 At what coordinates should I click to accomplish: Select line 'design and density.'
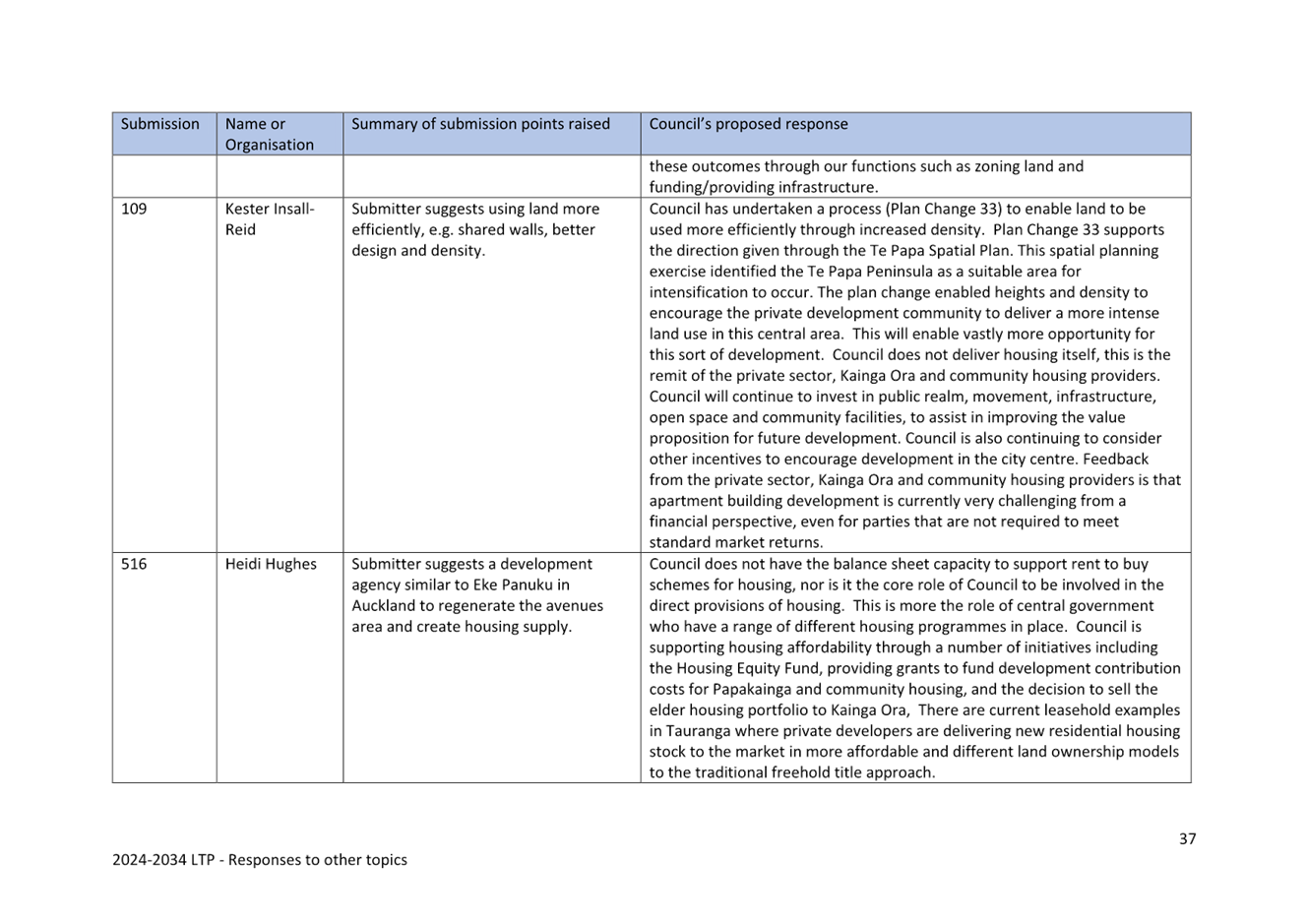418,250
